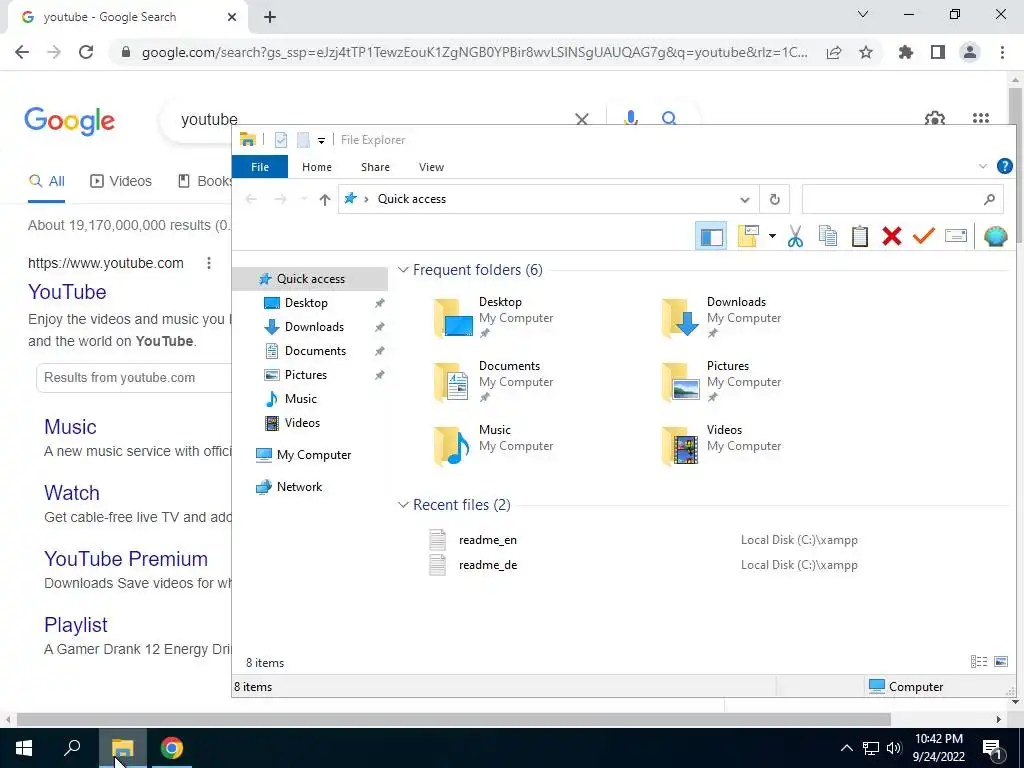
Task: Click the quick access toolbar customize arrow
Action: [321, 140]
